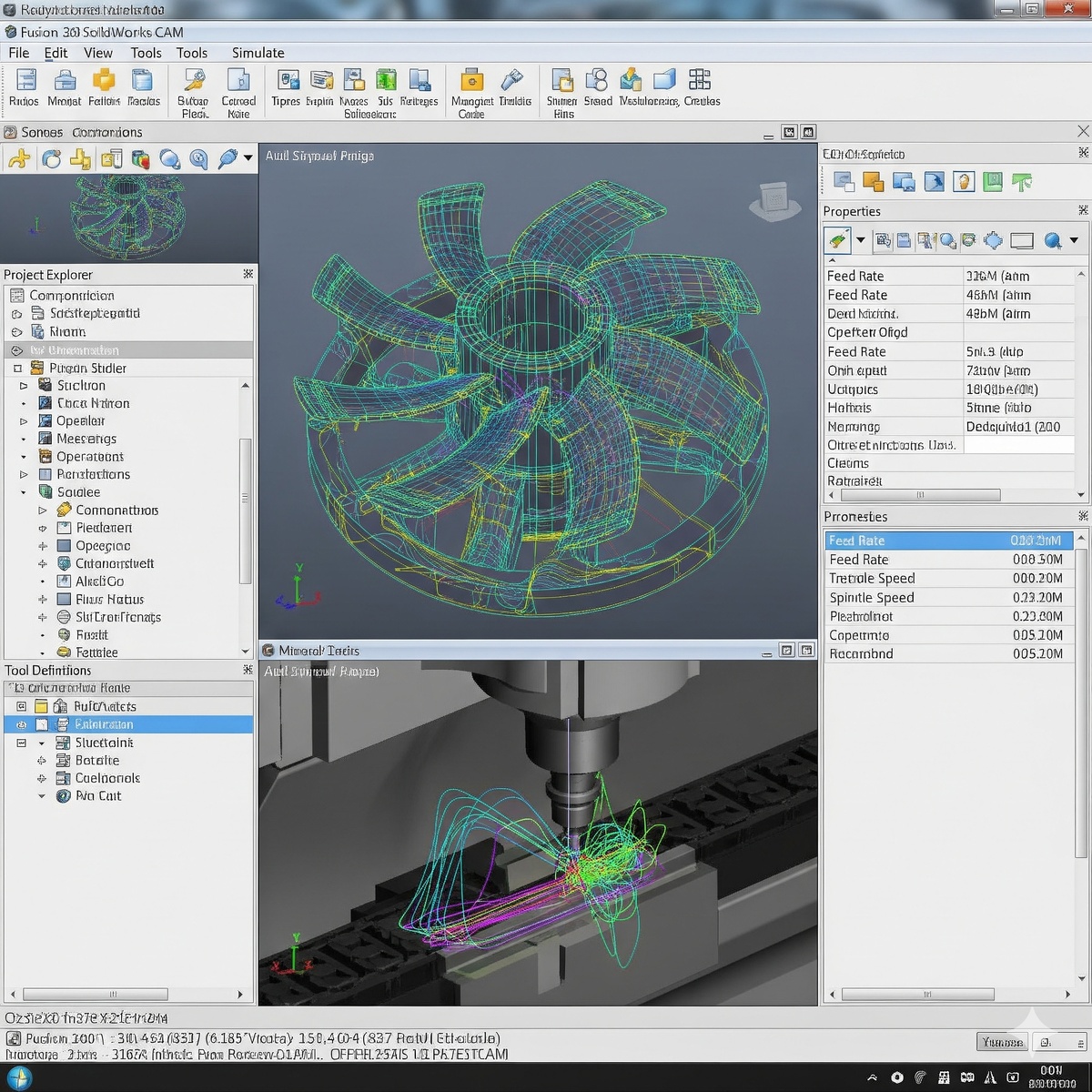Toggle the checkbox next to Sluettalnk
Viewport: 1092px width, 1092px height.
[22, 743]
